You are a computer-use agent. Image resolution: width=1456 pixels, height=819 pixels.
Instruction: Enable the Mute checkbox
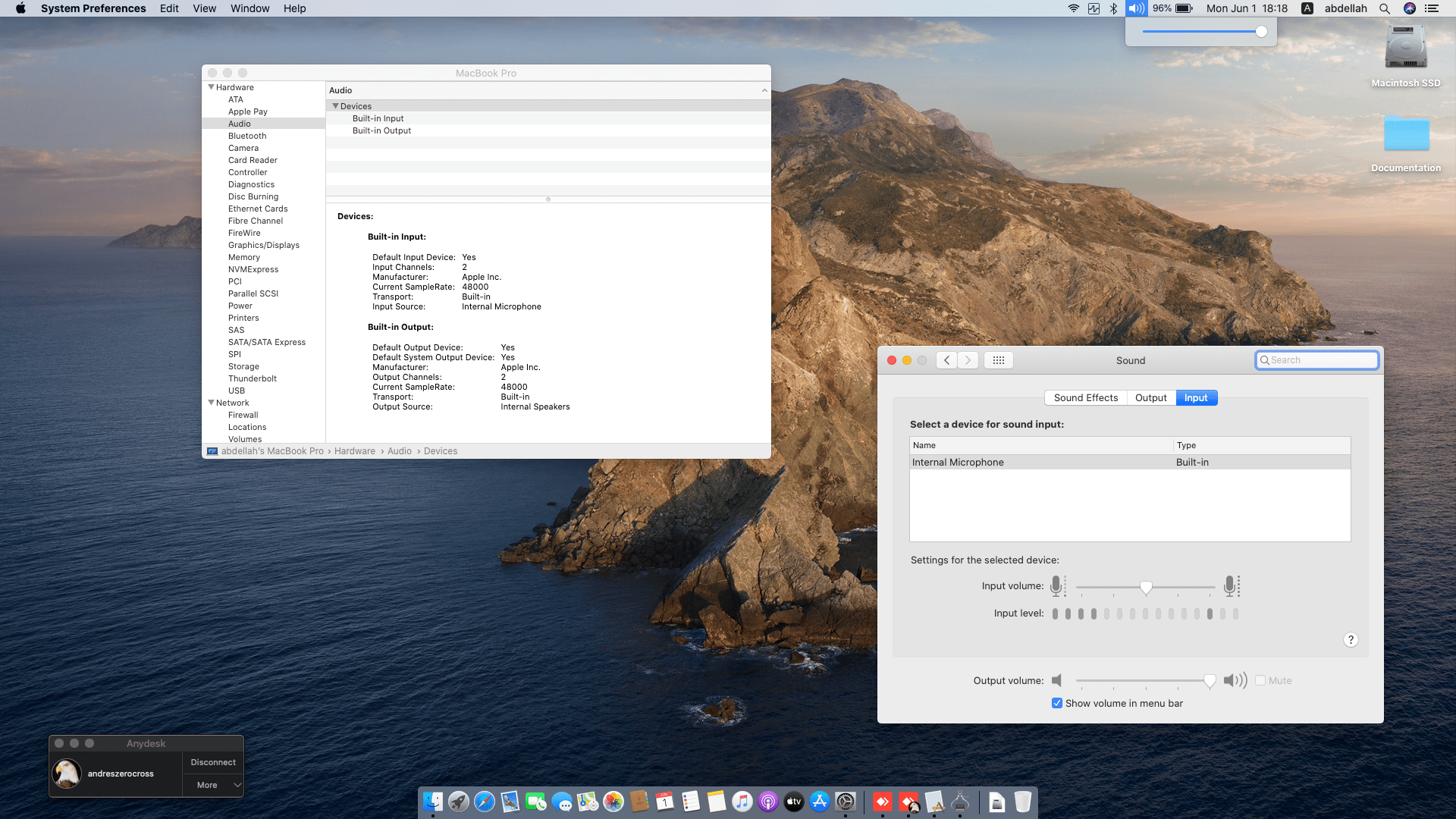pos(1260,681)
